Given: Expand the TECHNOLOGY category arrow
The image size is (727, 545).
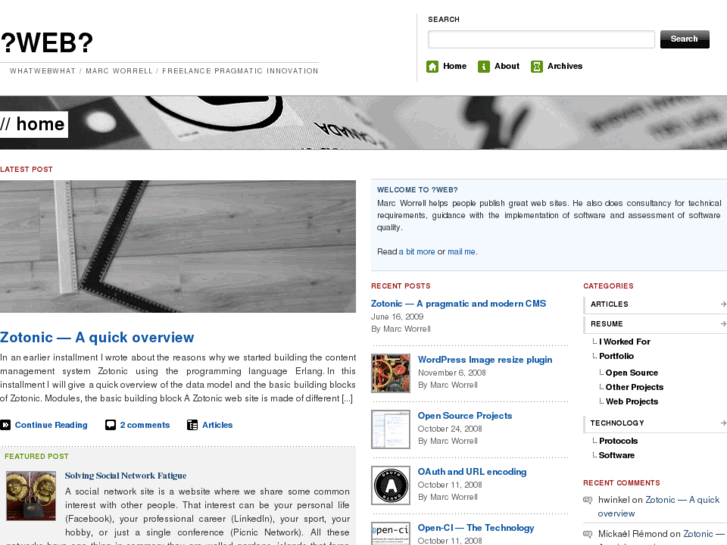Looking at the screenshot, I should (723, 423).
